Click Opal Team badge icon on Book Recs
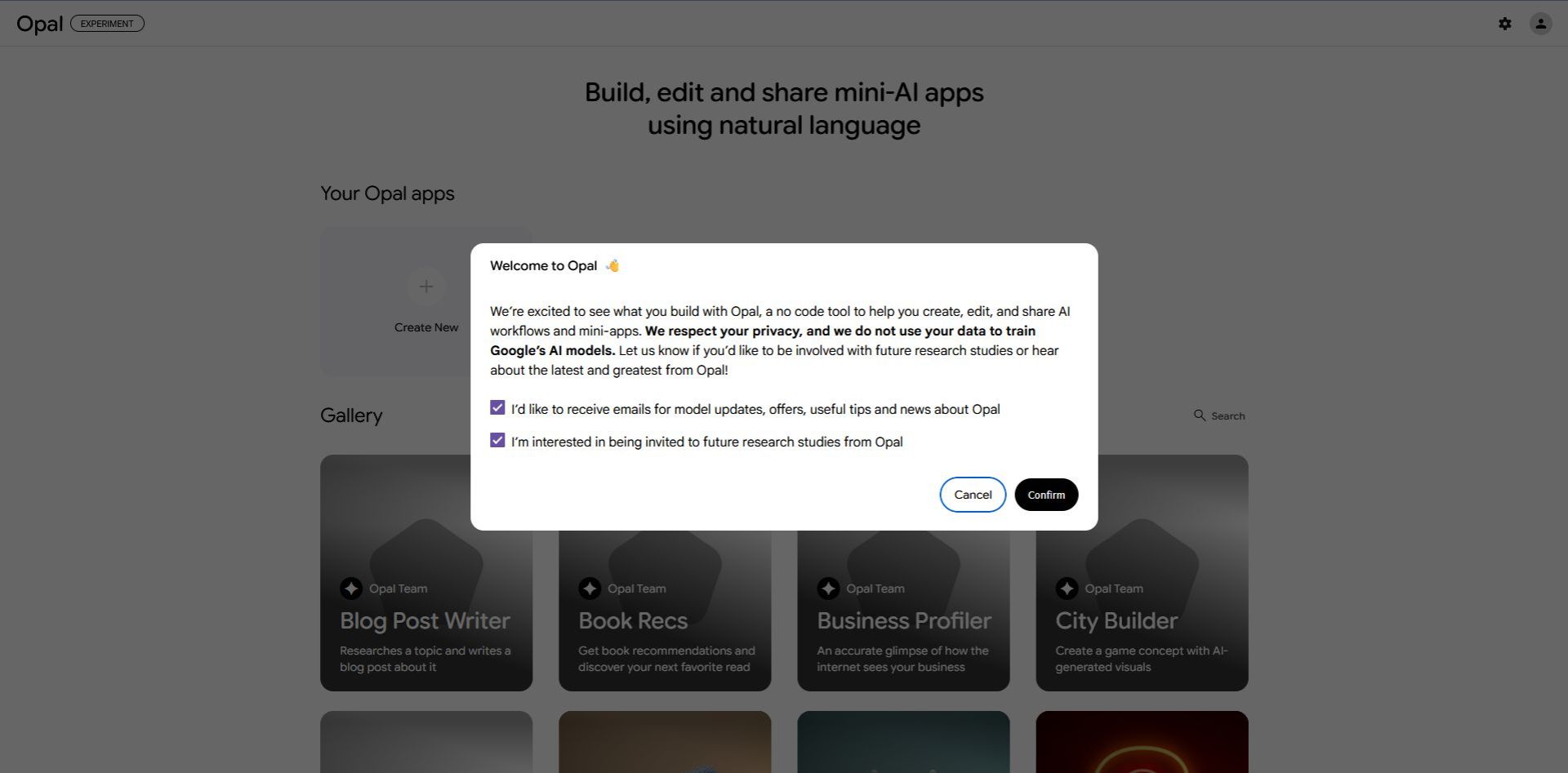1568x773 pixels. 590,589
